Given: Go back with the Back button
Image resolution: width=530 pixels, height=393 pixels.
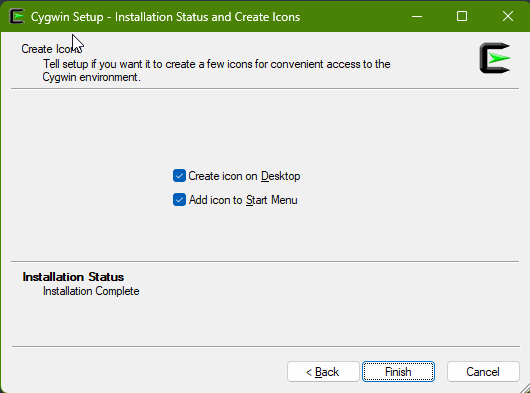Looking at the screenshot, I should [x=323, y=372].
